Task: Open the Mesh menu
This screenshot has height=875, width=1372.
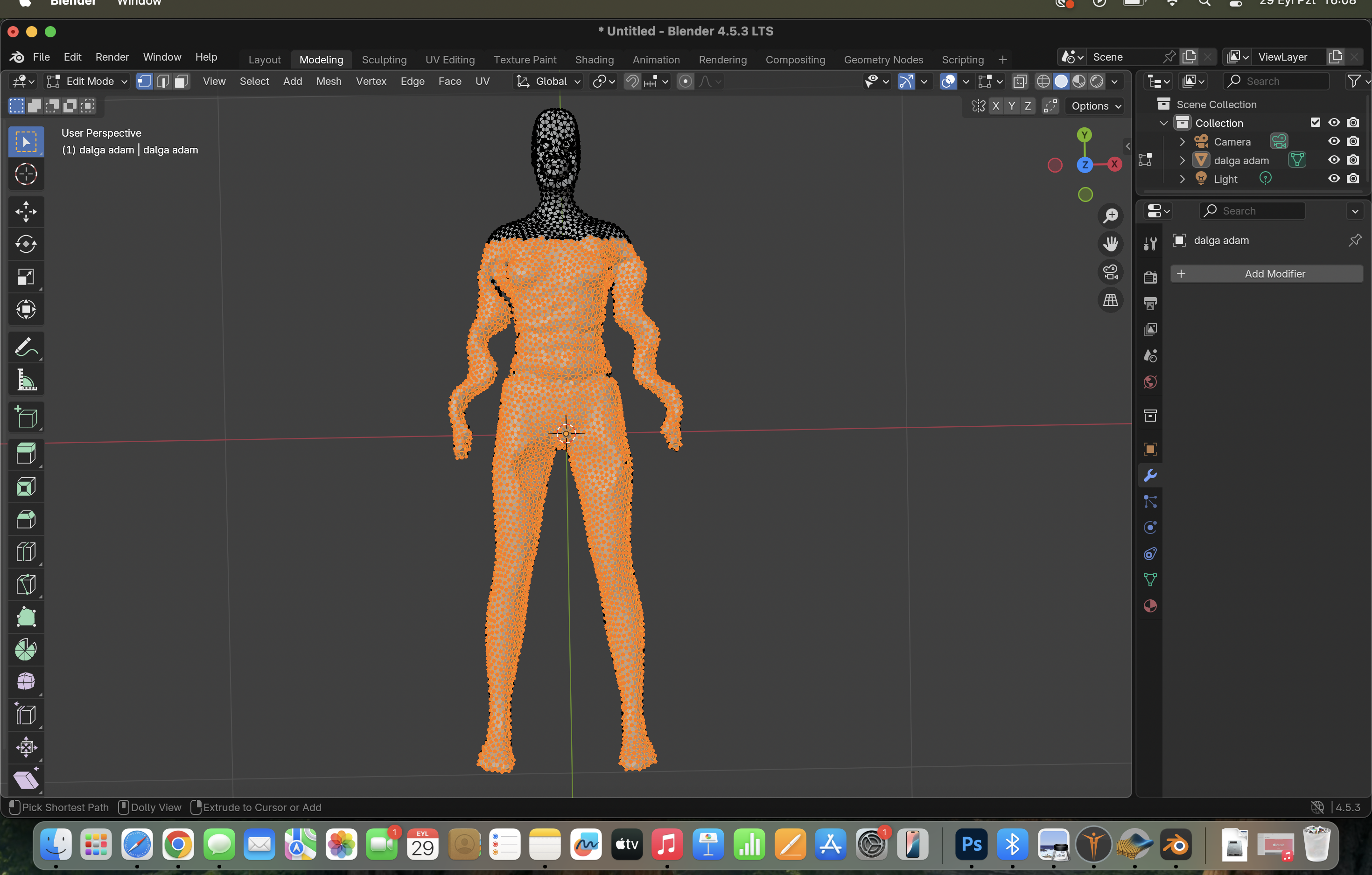Action: [x=329, y=82]
